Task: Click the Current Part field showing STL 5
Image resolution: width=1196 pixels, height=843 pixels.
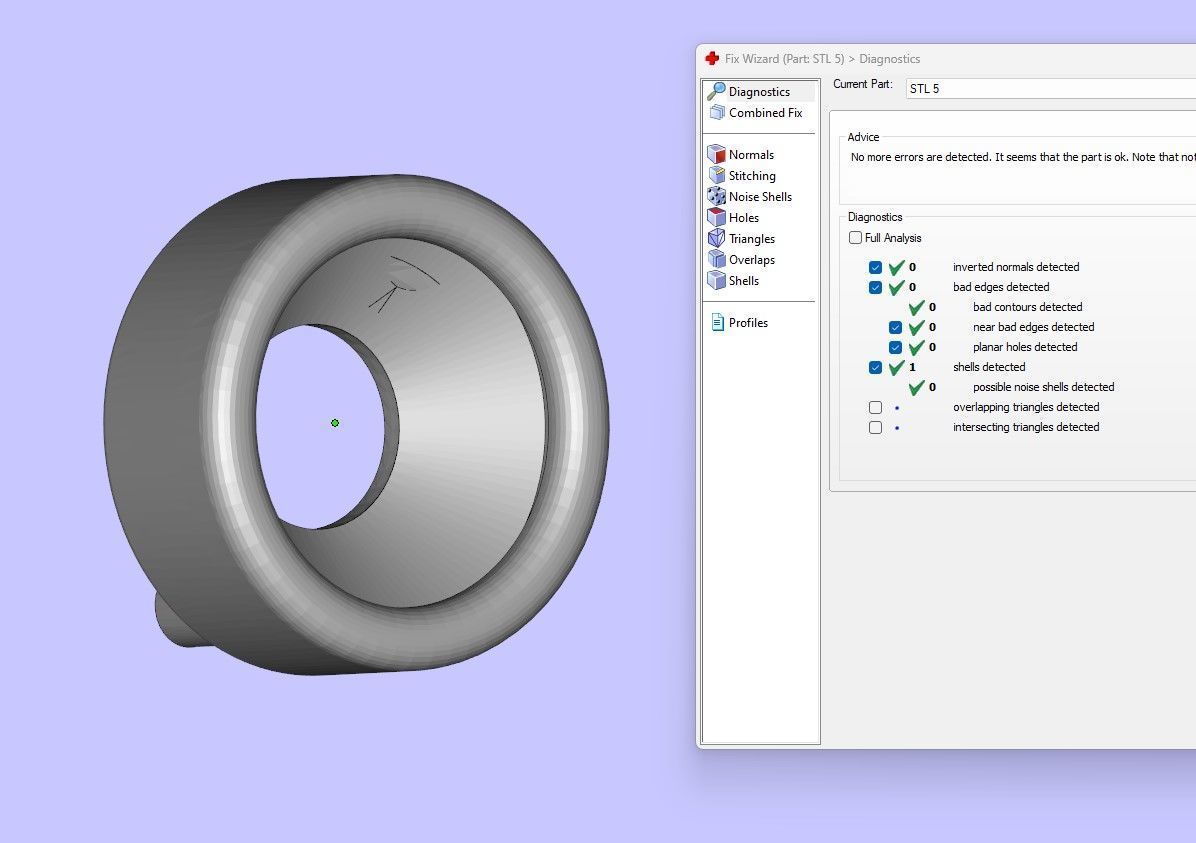Action: (1050, 88)
